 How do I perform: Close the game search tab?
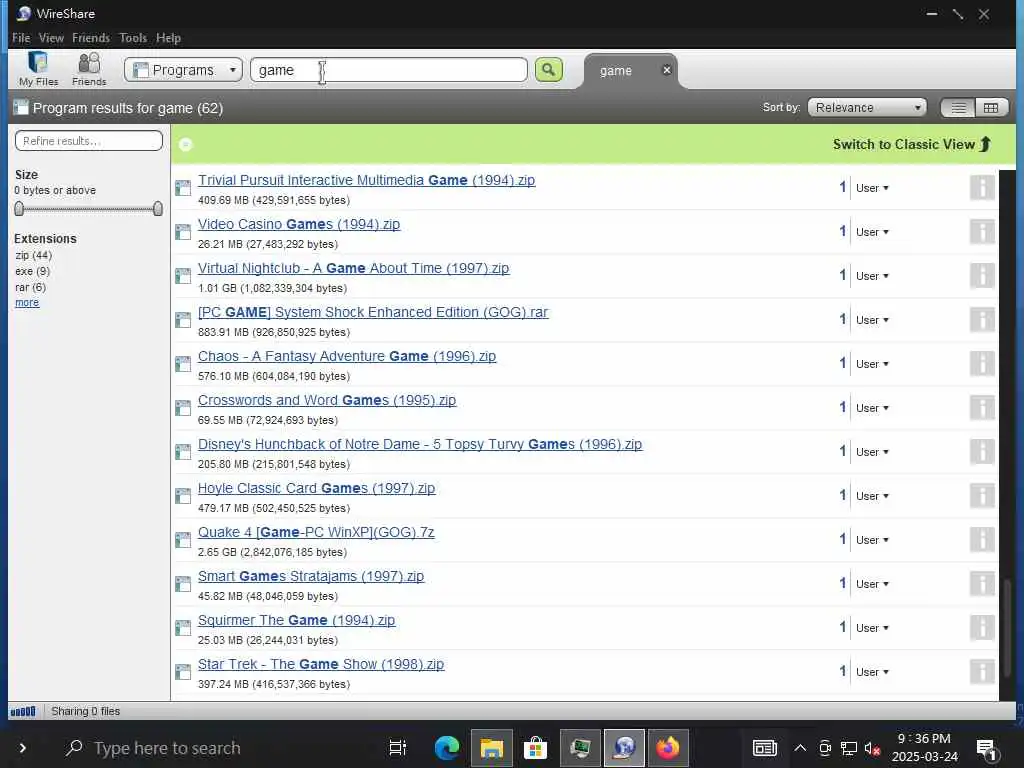(666, 70)
